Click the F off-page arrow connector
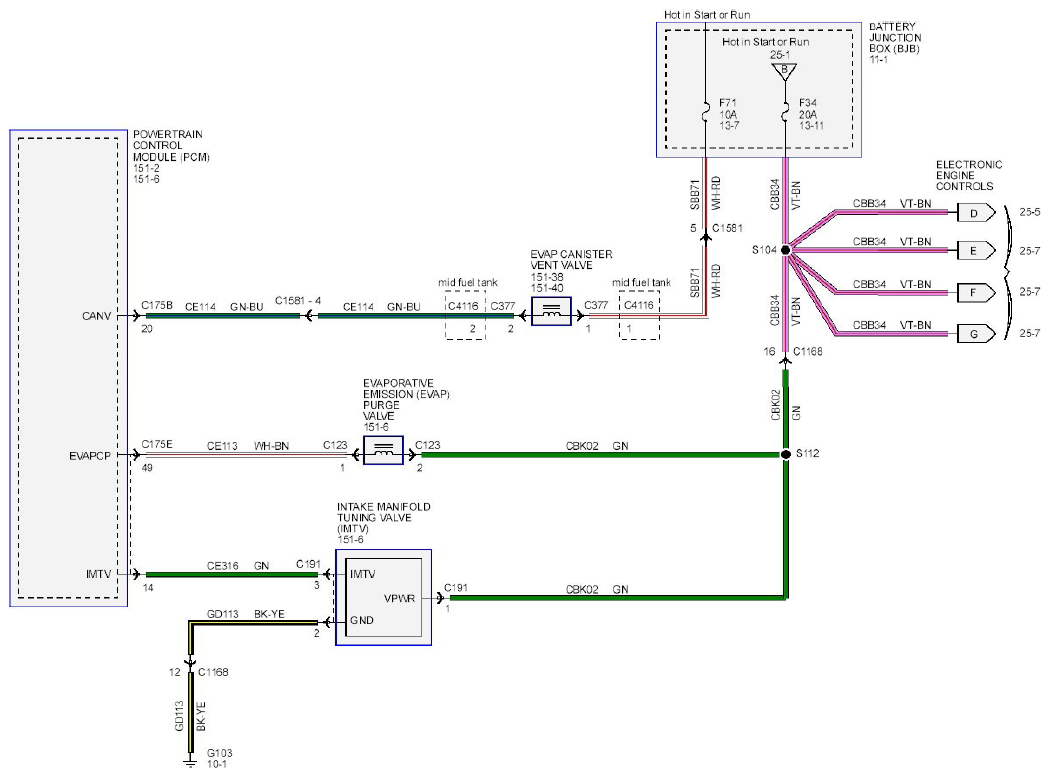The height and width of the screenshot is (777, 1050). point(976,293)
